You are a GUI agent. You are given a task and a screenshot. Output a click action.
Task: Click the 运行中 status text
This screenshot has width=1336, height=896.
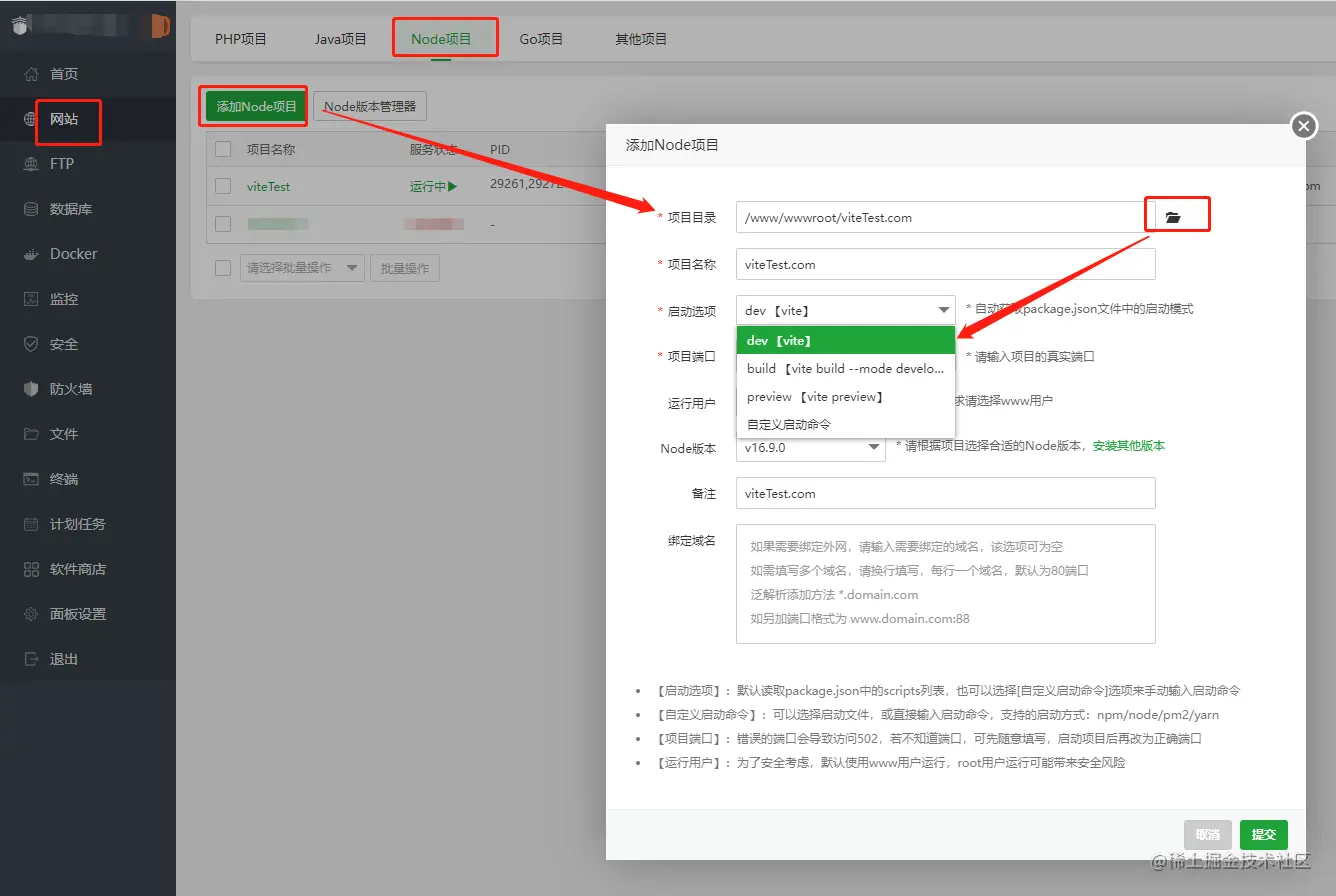(427, 186)
